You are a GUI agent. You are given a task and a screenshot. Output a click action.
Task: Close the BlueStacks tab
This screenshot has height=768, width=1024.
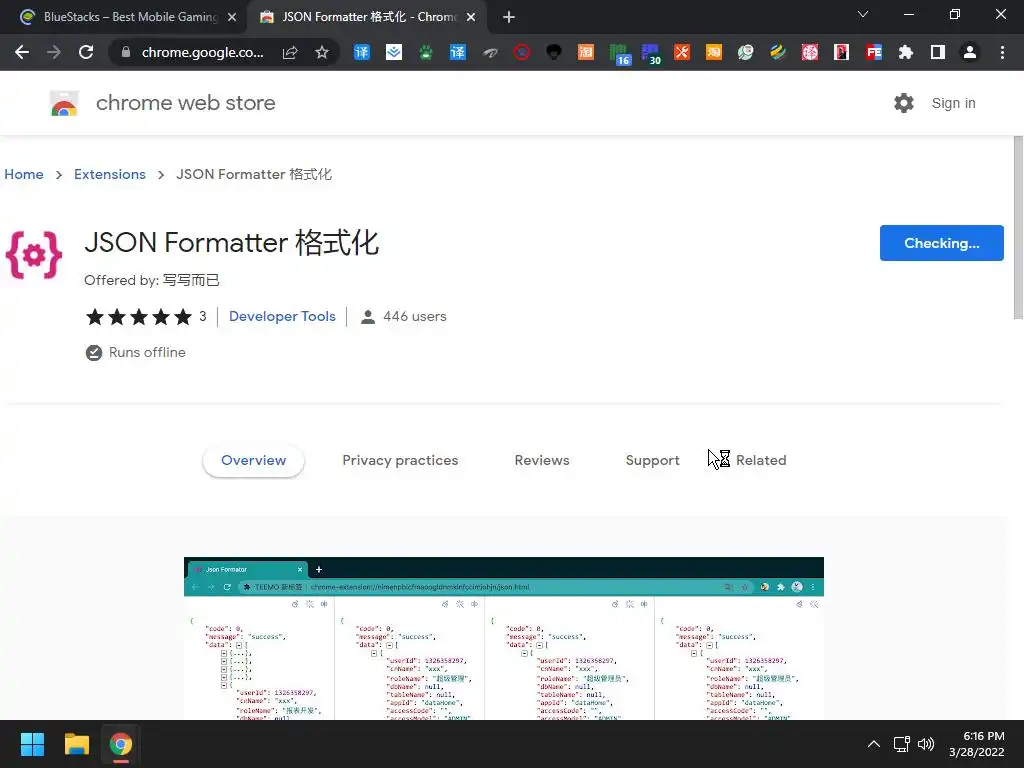232,17
